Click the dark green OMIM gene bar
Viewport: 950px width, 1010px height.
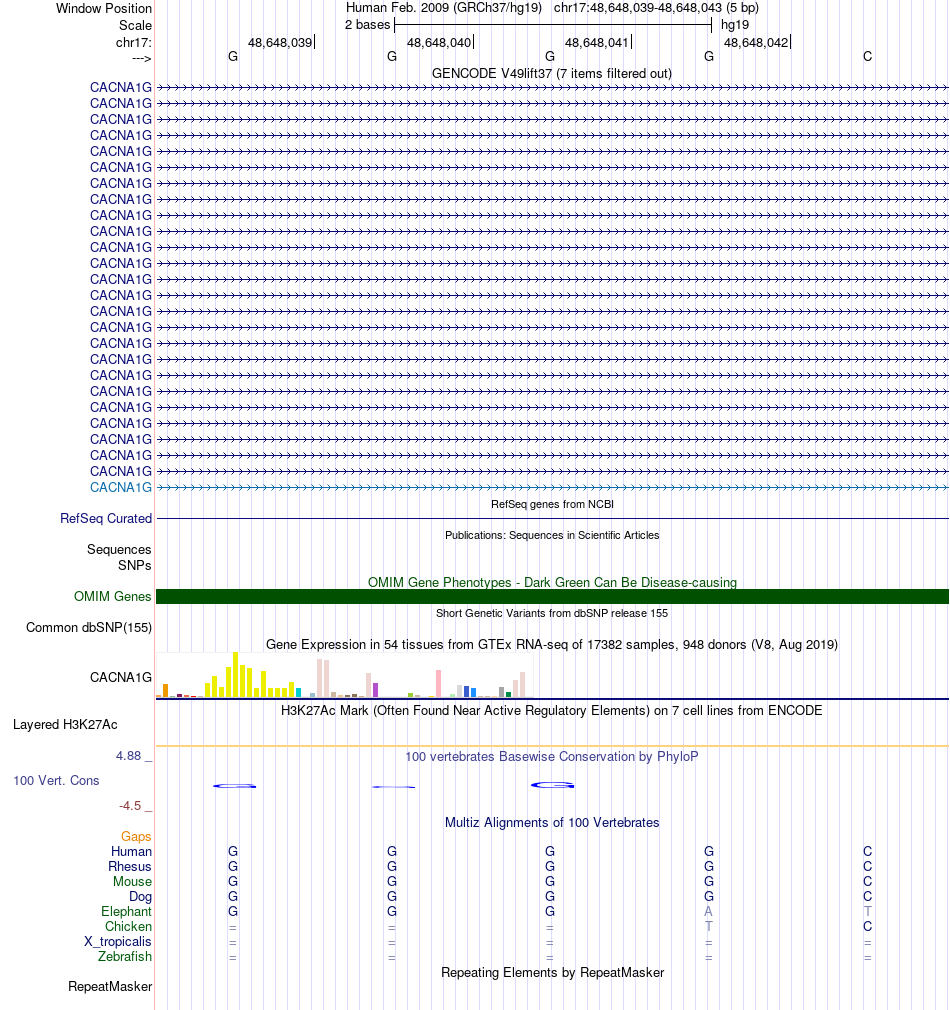(552, 596)
